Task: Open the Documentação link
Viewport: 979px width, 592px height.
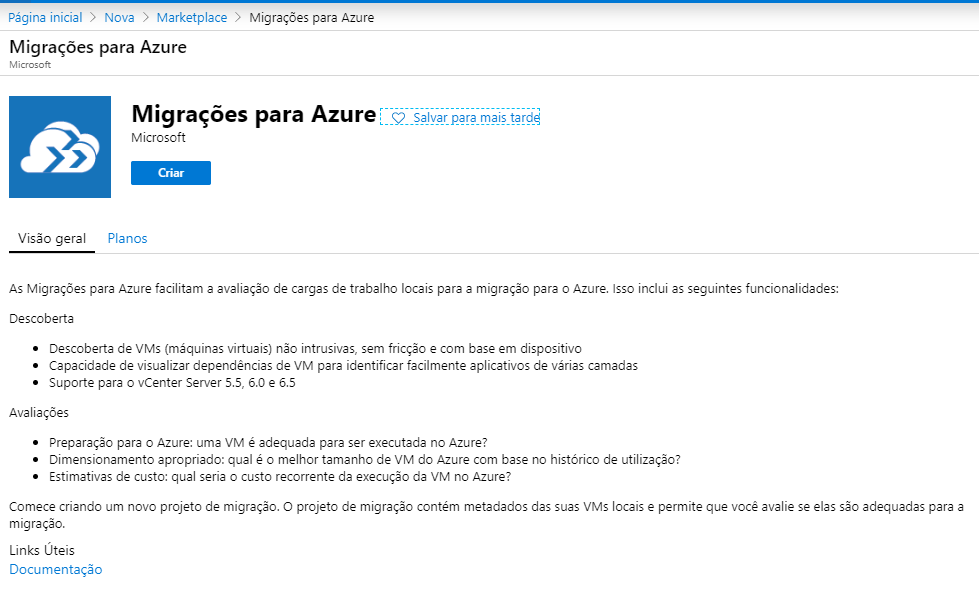Action: 56,569
